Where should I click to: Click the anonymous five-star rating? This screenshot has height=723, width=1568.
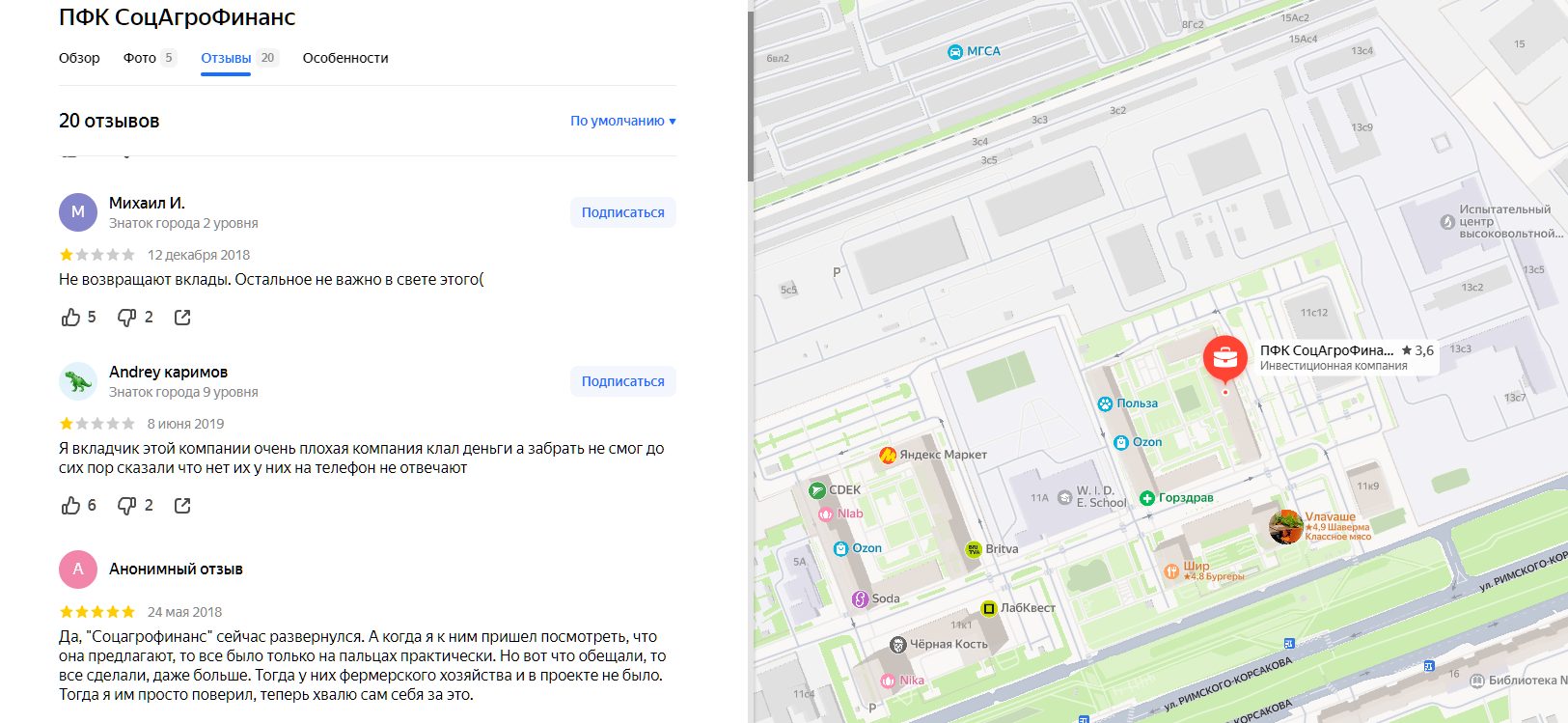(x=96, y=612)
